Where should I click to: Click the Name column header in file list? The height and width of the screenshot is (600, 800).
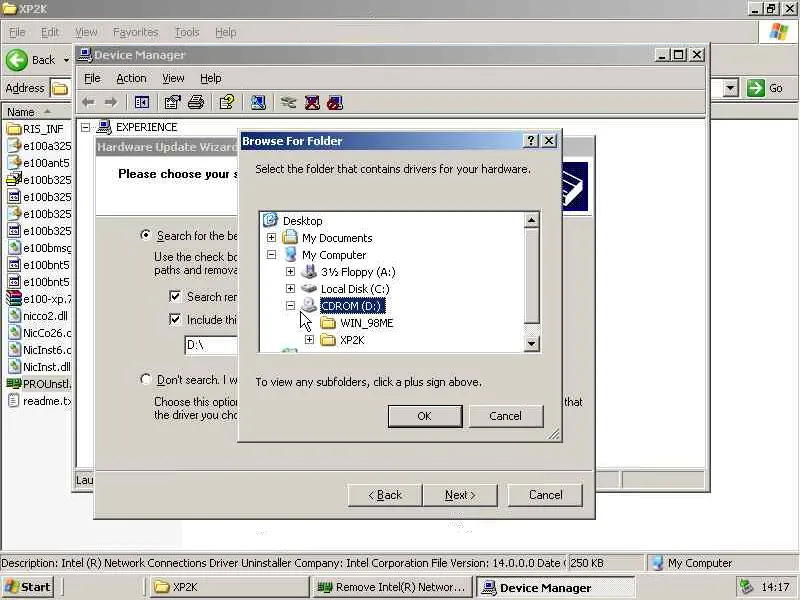click(36, 112)
